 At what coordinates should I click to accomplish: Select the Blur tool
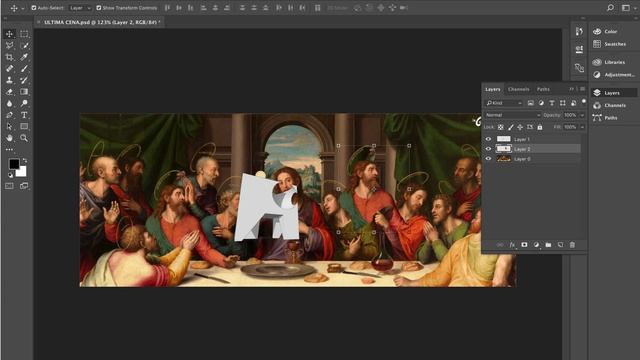(x=9, y=103)
